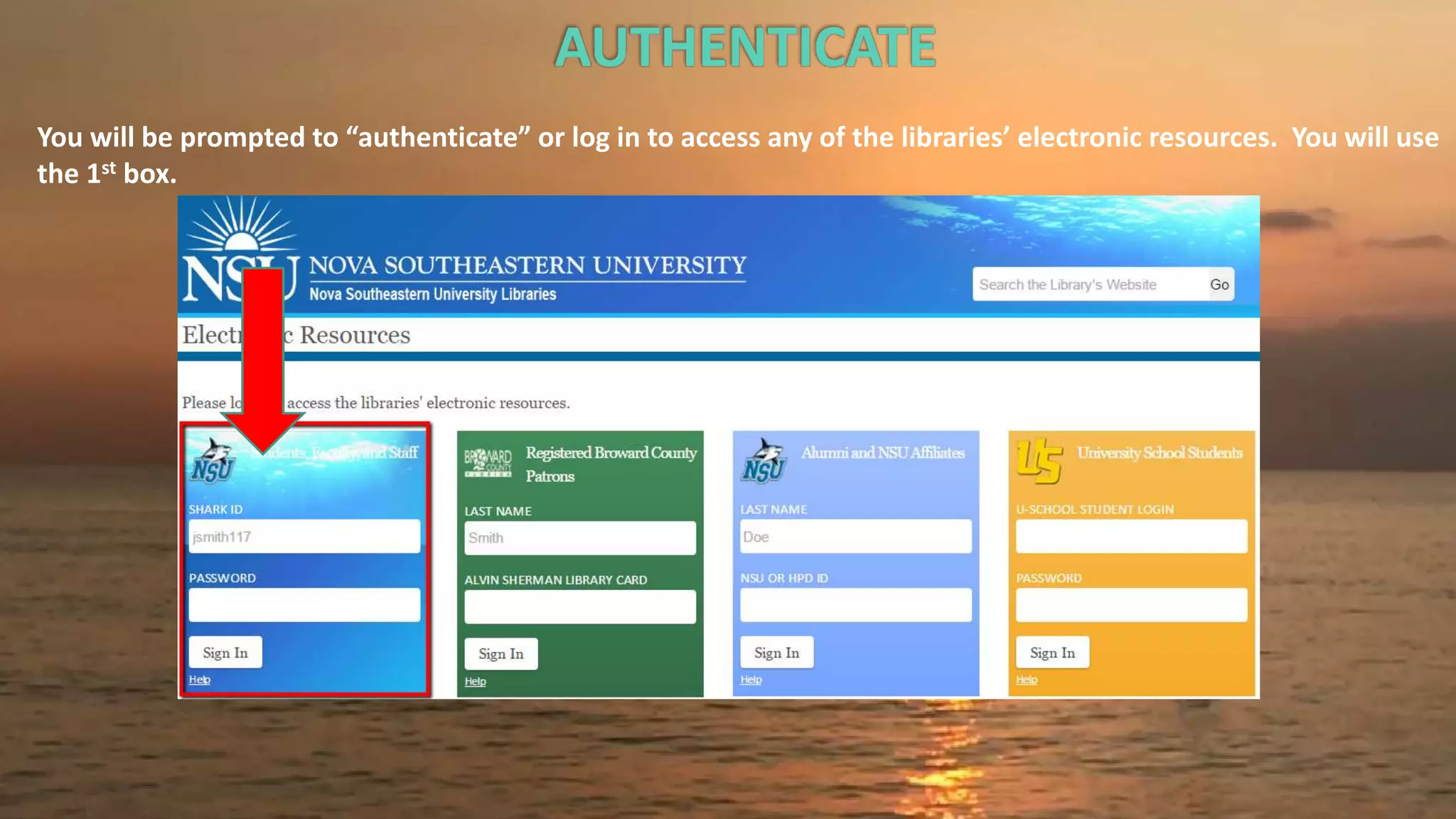Viewport: 1456px width, 819px height.
Task: Click Last Name field showing Doe
Action: coord(856,537)
